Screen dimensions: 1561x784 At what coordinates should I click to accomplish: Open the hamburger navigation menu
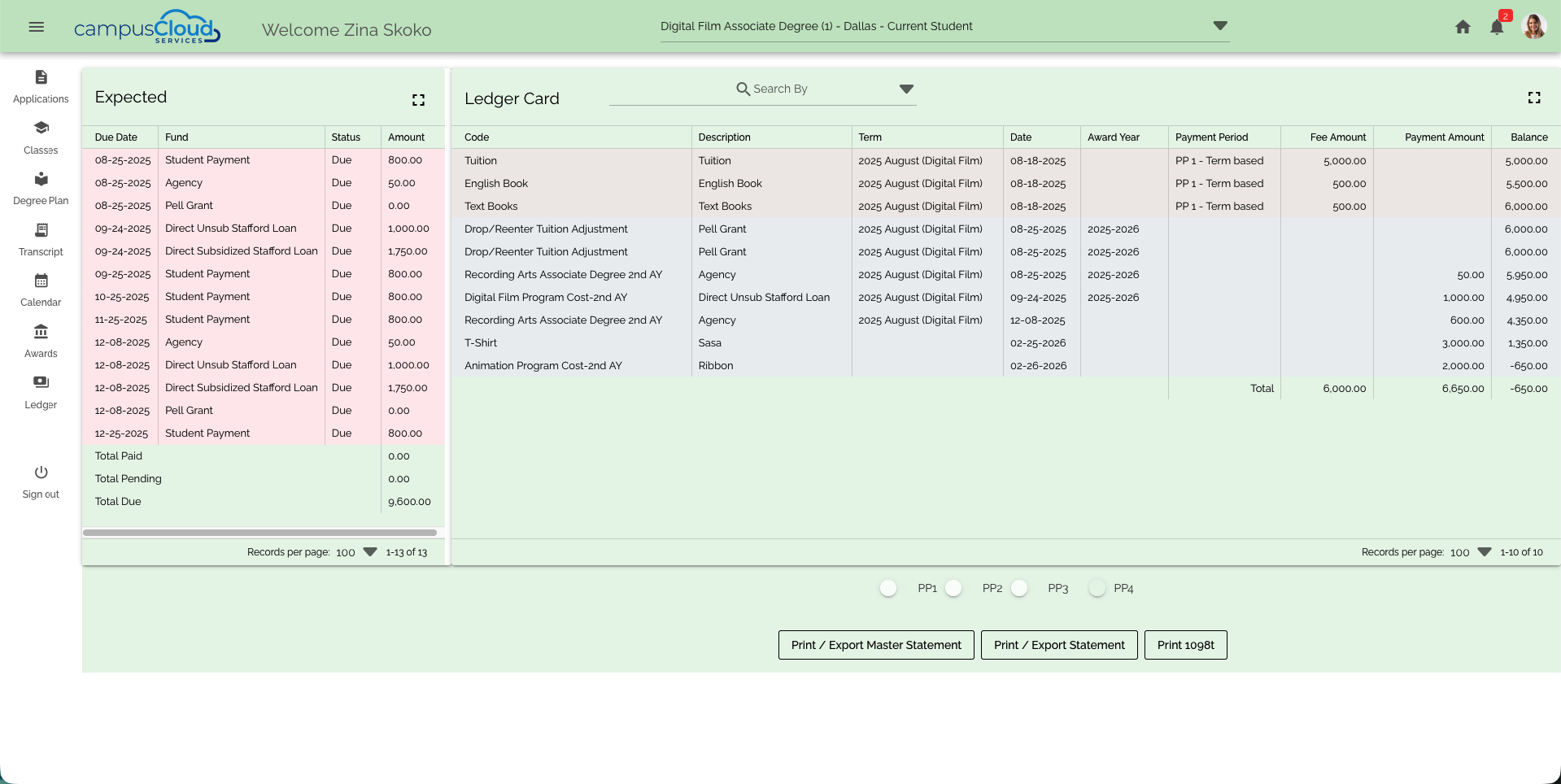[36, 26]
